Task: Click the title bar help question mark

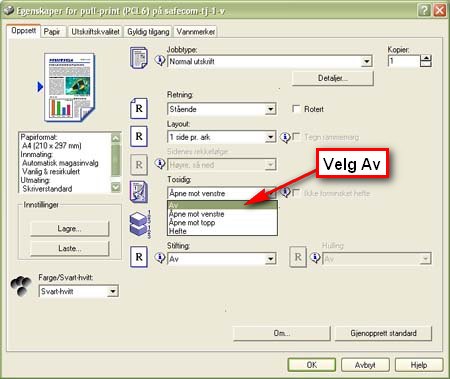Action: (x=424, y=10)
